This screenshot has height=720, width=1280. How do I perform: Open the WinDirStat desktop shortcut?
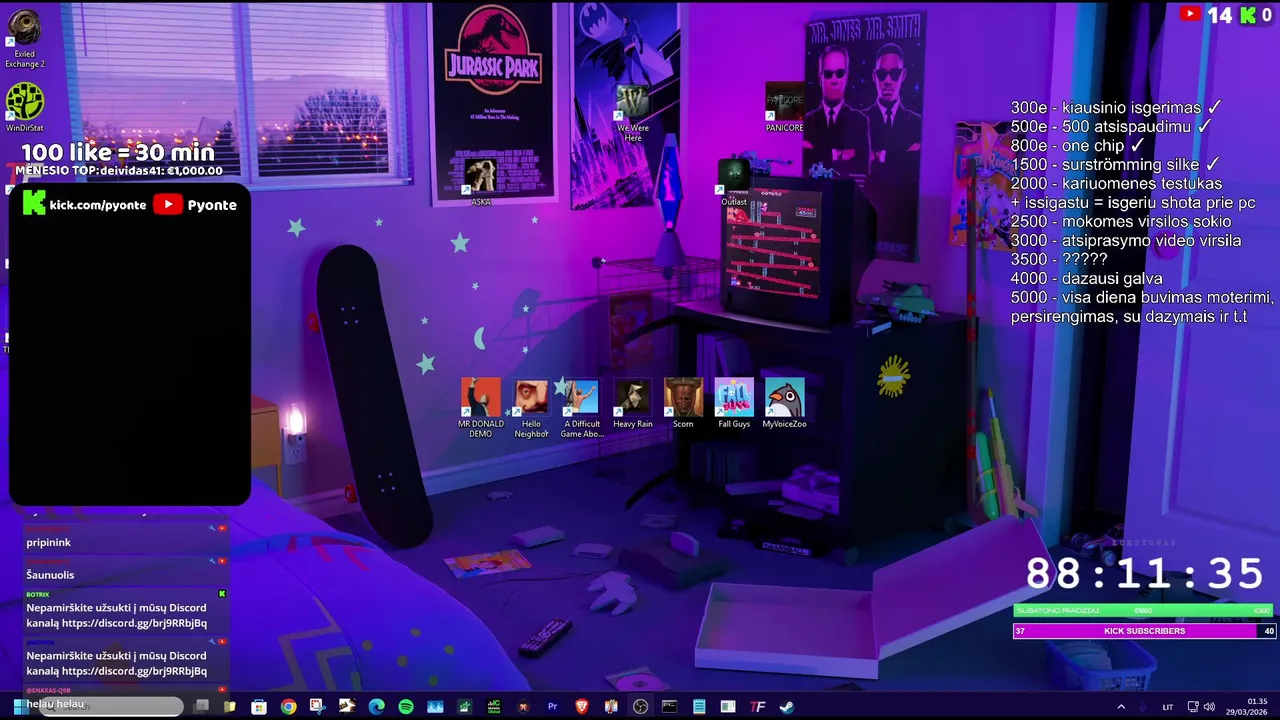pyautogui.click(x=25, y=108)
